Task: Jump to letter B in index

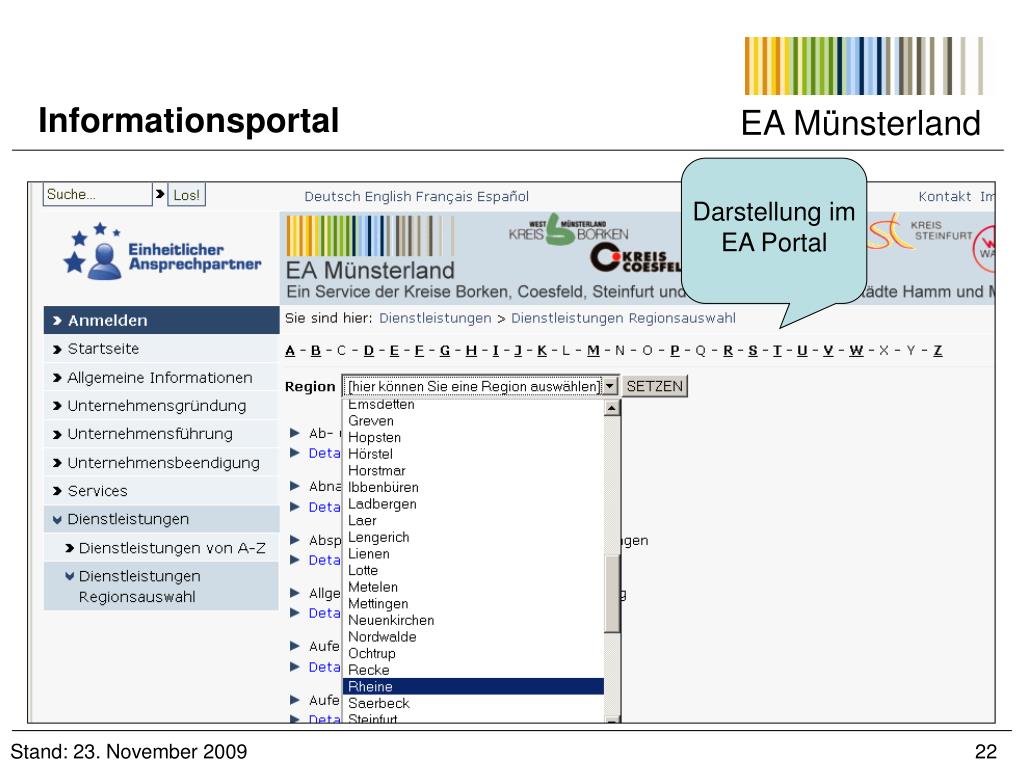Action: click(x=316, y=351)
